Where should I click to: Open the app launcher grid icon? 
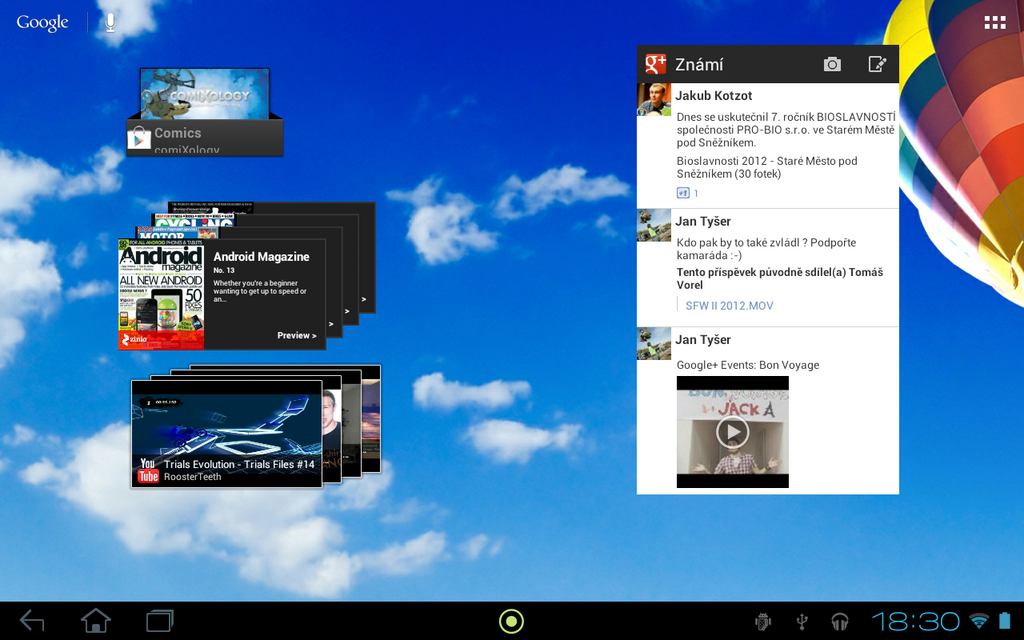tap(995, 21)
